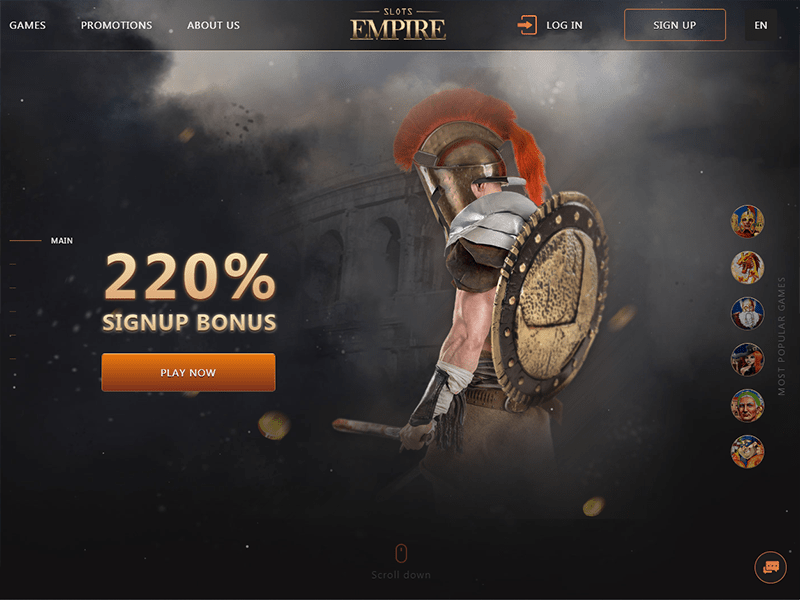Open the Promotions menu

pos(116,25)
